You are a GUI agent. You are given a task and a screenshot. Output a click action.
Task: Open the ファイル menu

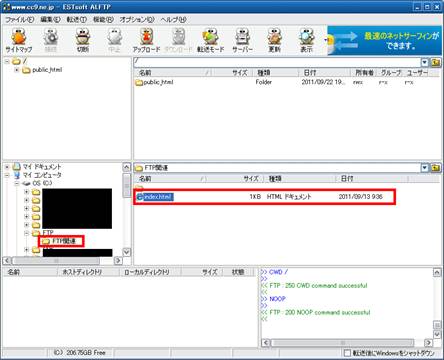click(x=20, y=20)
